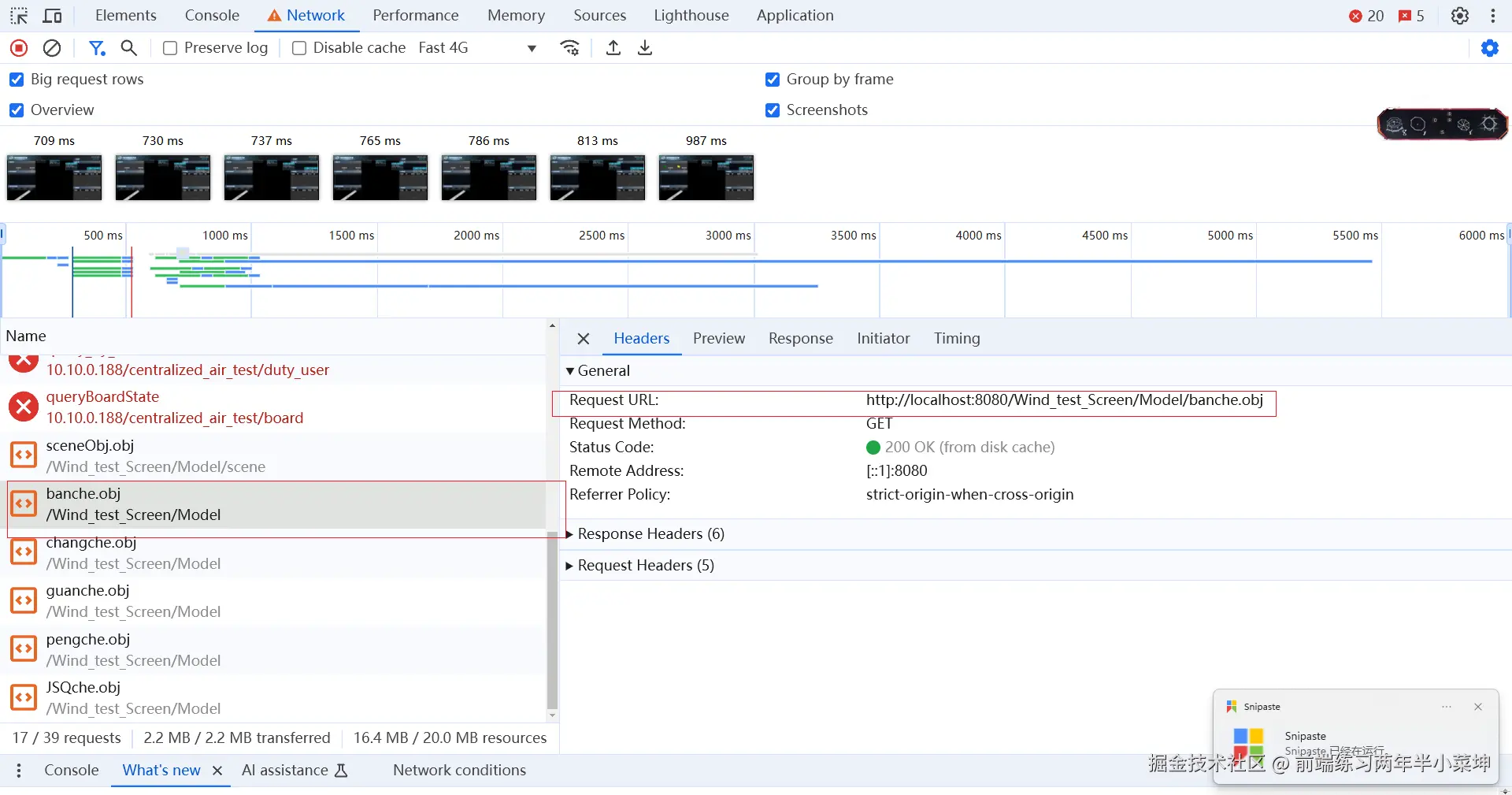The image size is (1512, 795).
Task: Close the request details pane
Action: (x=584, y=339)
